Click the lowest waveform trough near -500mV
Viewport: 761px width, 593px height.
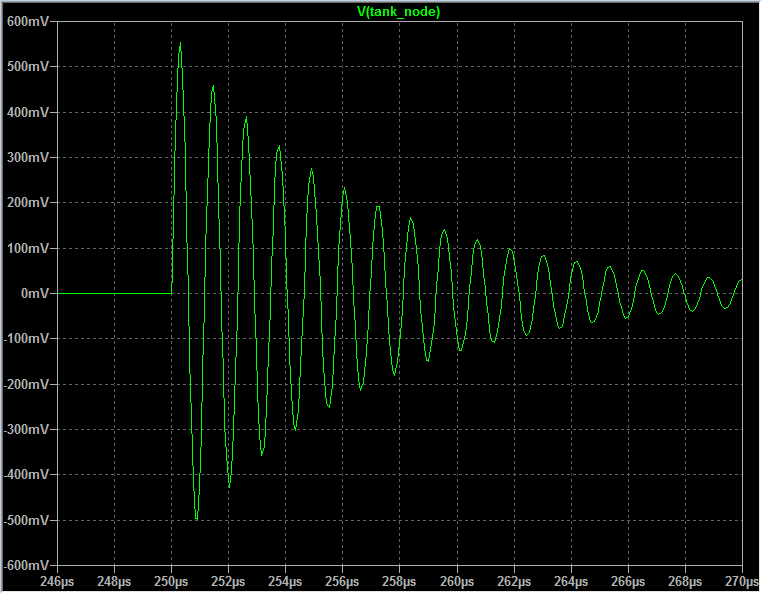click(x=197, y=518)
